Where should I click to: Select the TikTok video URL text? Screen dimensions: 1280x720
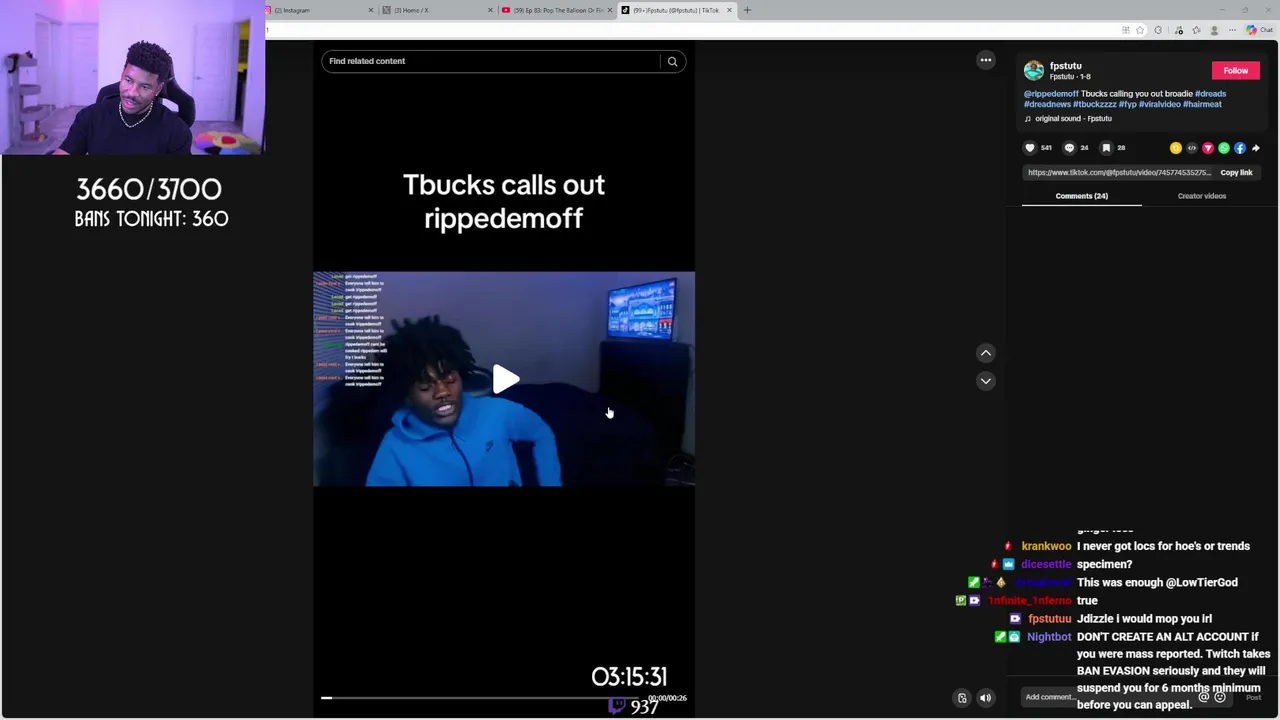coord(1119,173)
